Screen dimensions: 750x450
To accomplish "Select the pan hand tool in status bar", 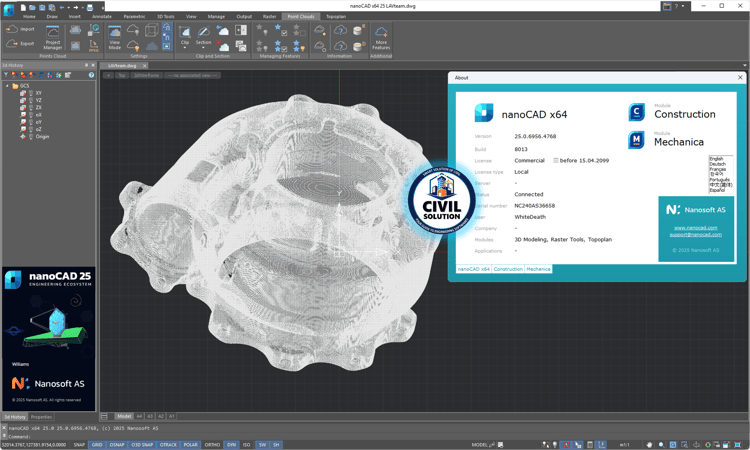I will 649,445.
